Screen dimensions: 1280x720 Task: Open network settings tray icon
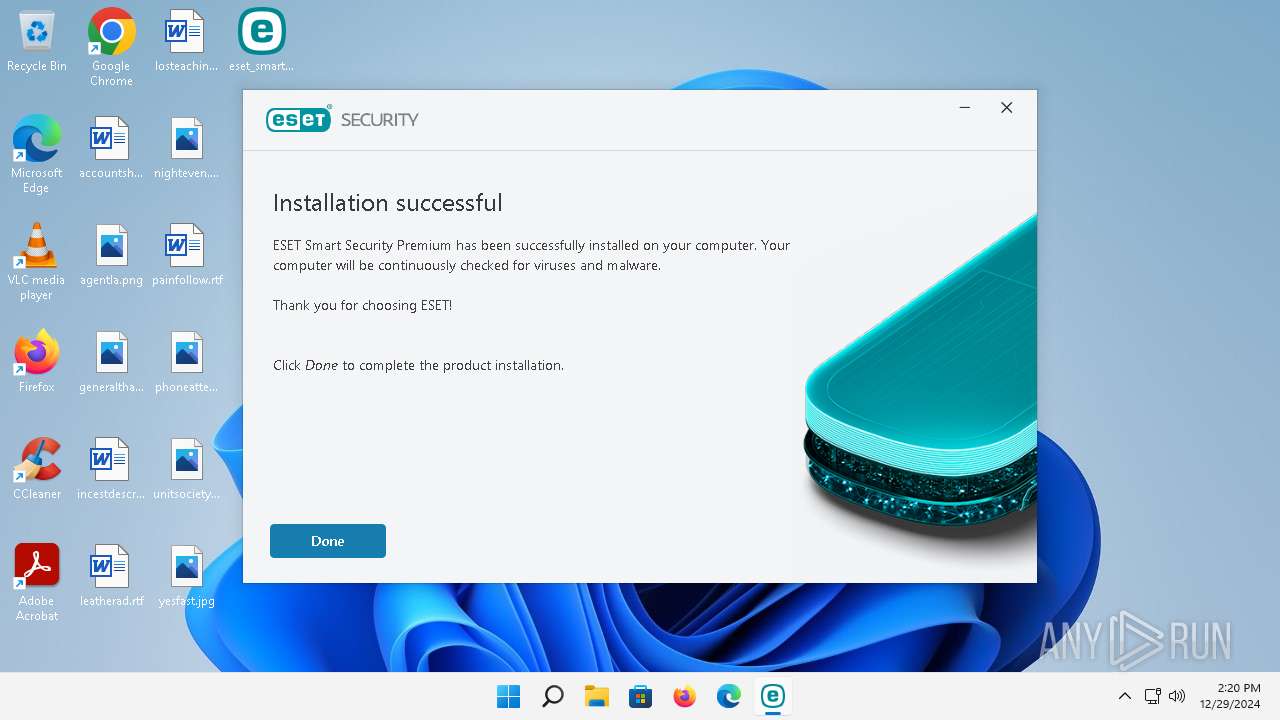(x=1152, y=696)
